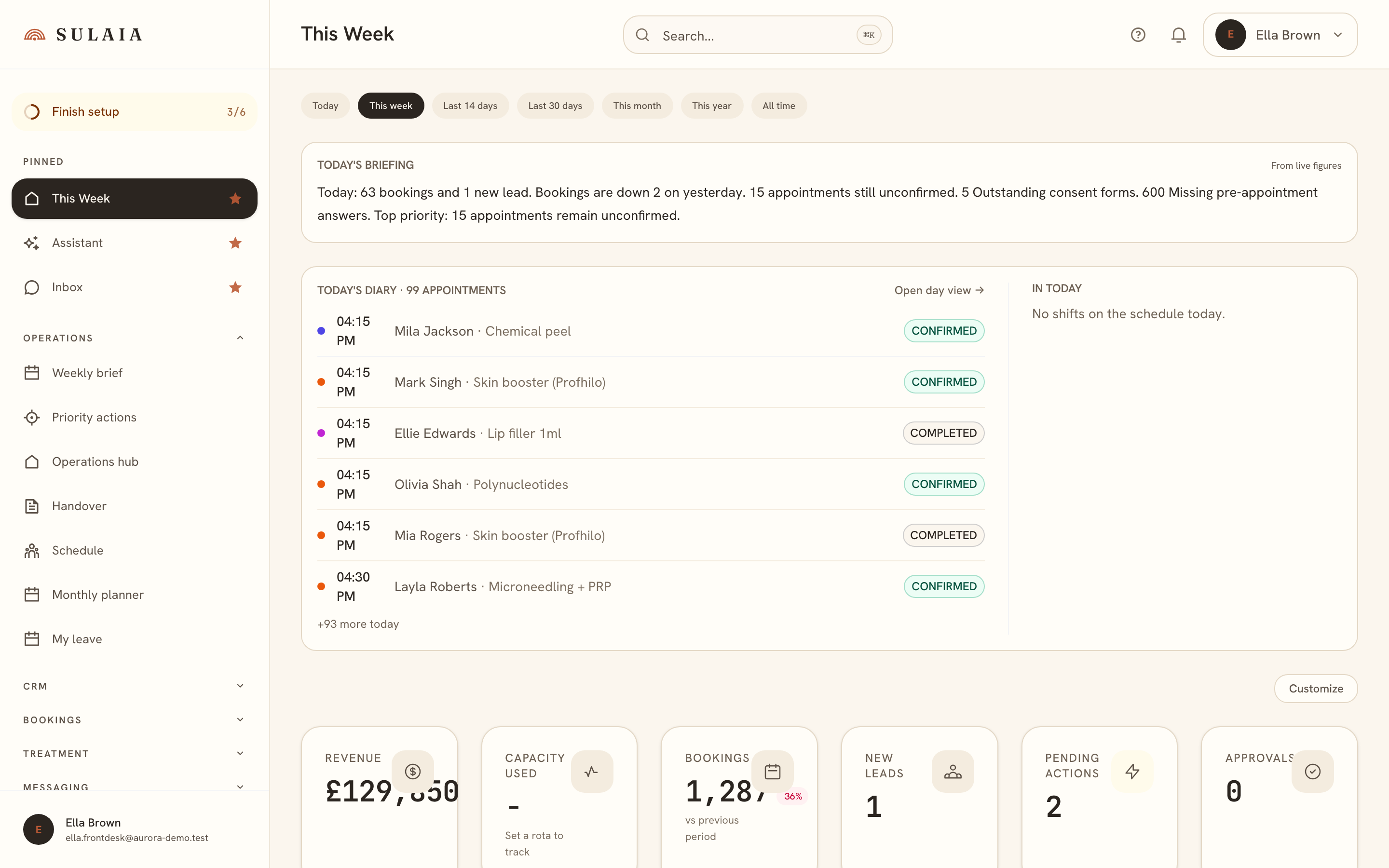This screenshot has width=1389, height=868.
Task: Collapse the Operations section
Action: 240,338
